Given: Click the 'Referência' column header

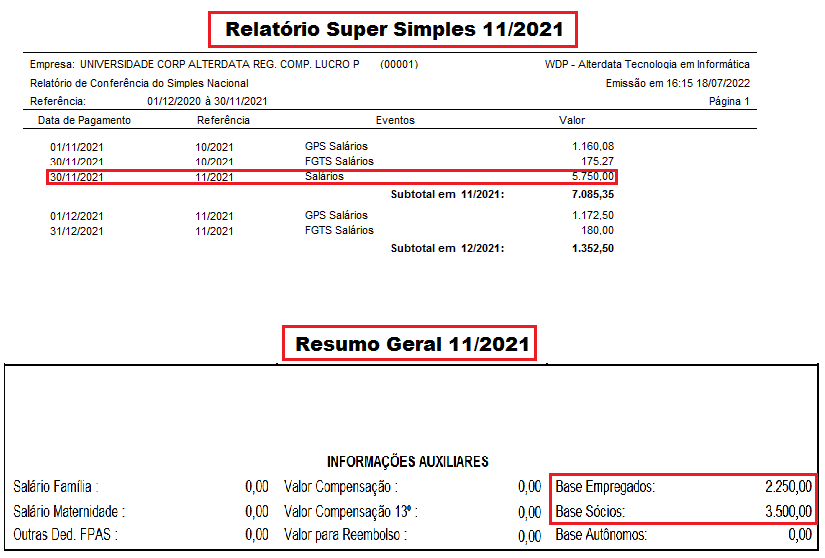Looking at the screenshot, I should (223, 120).
